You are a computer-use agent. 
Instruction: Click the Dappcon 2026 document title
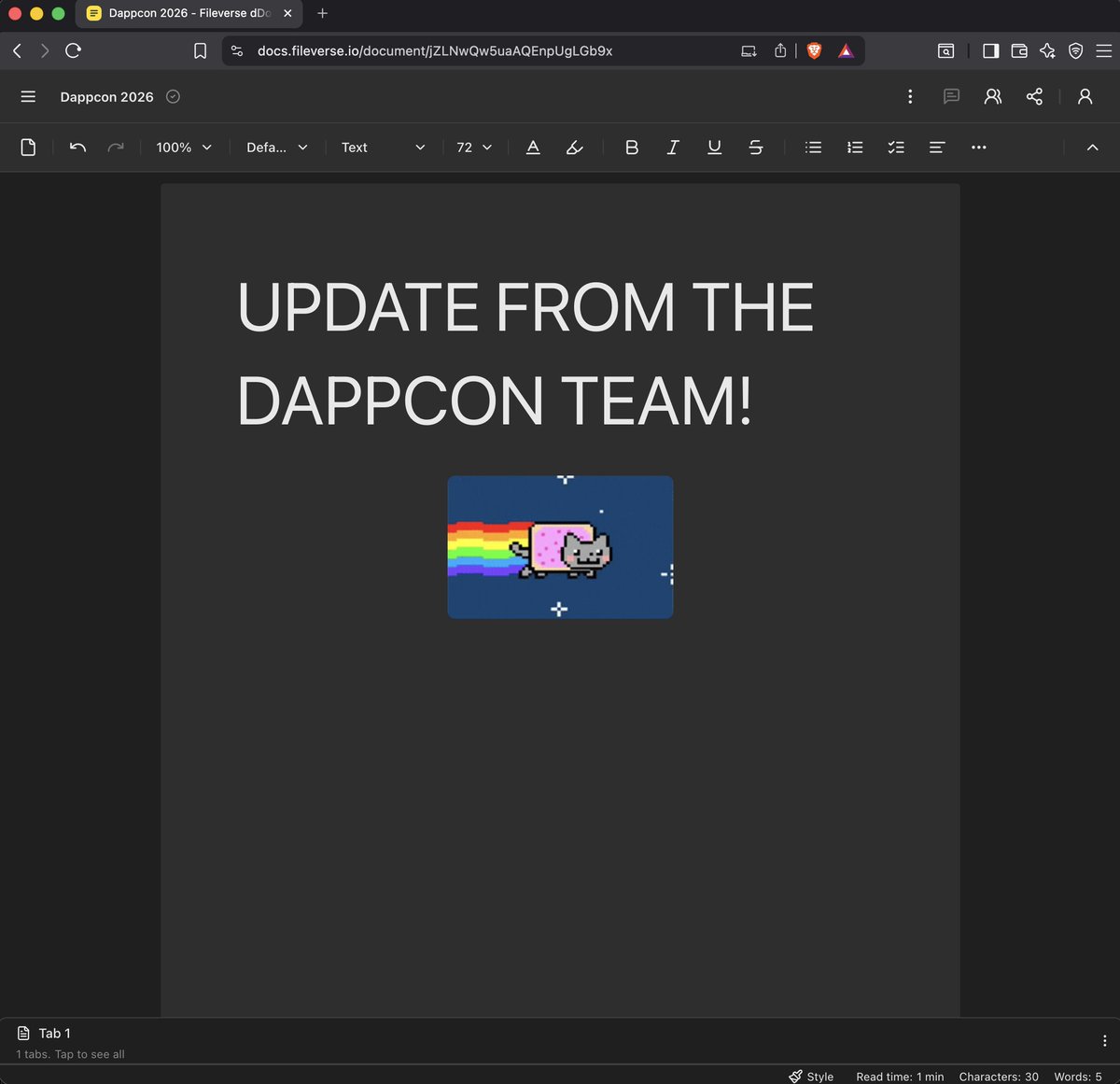click(106, 97)
